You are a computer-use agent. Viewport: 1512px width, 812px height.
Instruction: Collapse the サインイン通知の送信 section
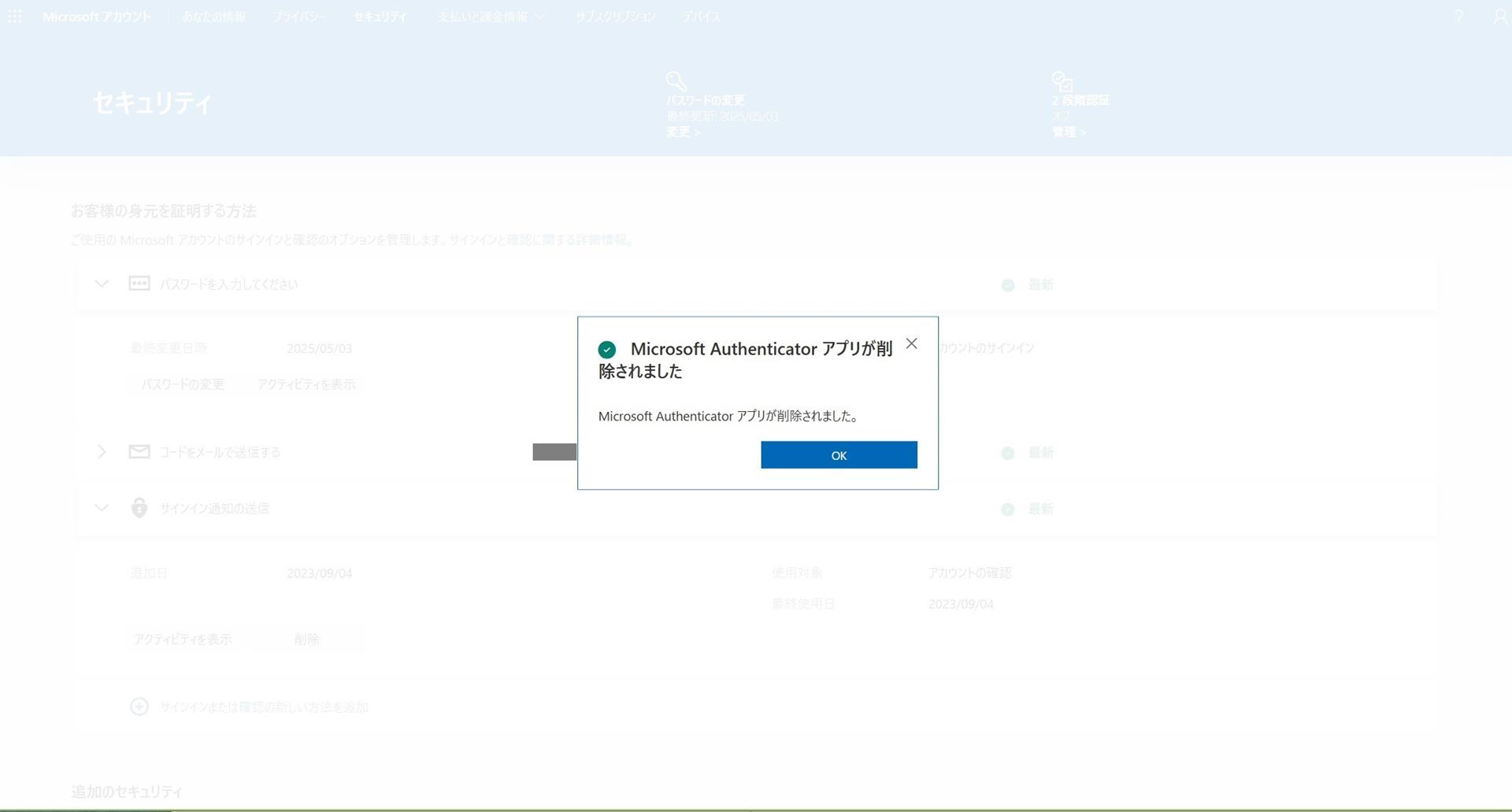pyautogui.click(x=101, y=508)
